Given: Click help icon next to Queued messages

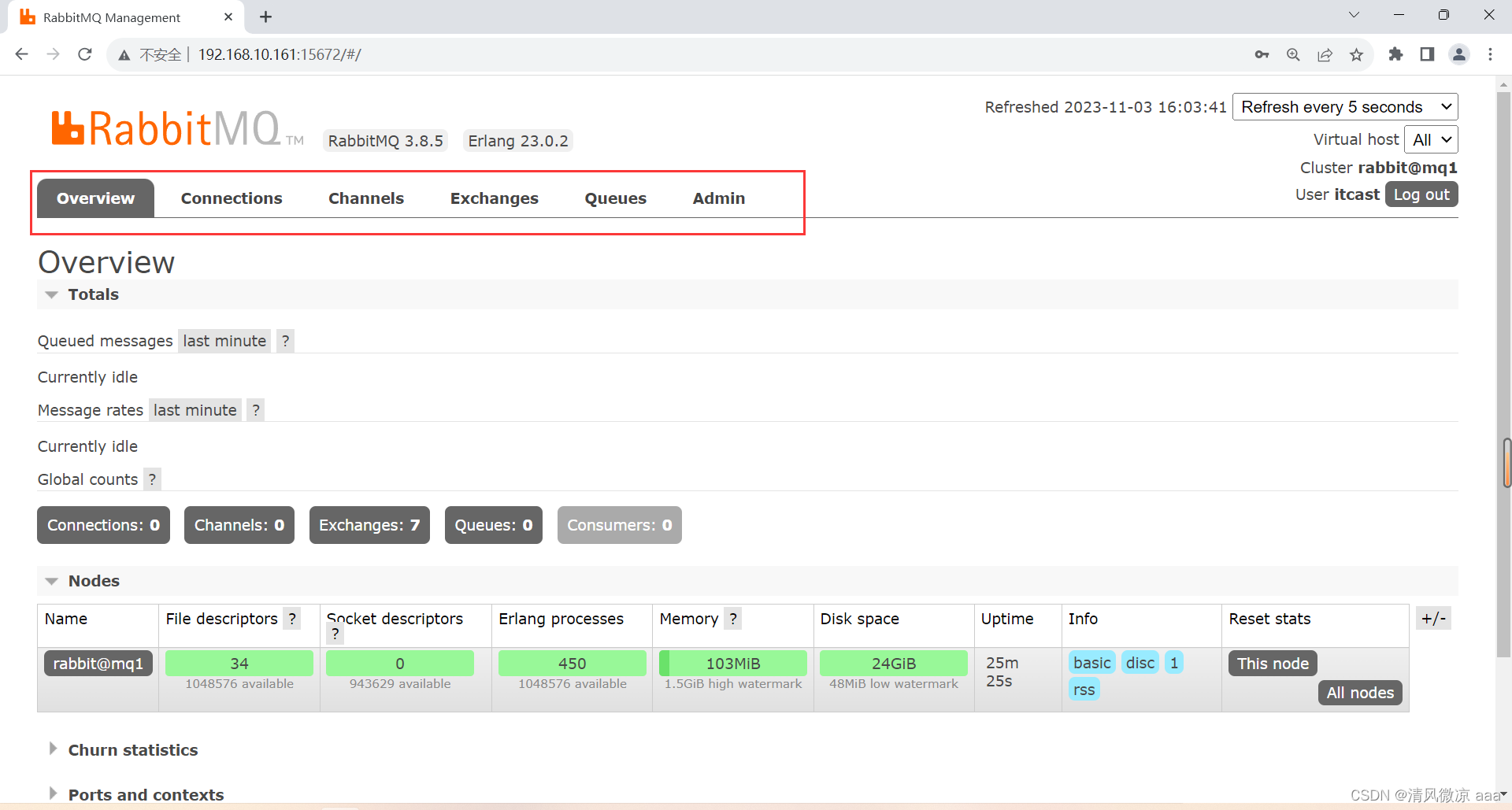Looking at the screenshot, I should tap(285, 341).
